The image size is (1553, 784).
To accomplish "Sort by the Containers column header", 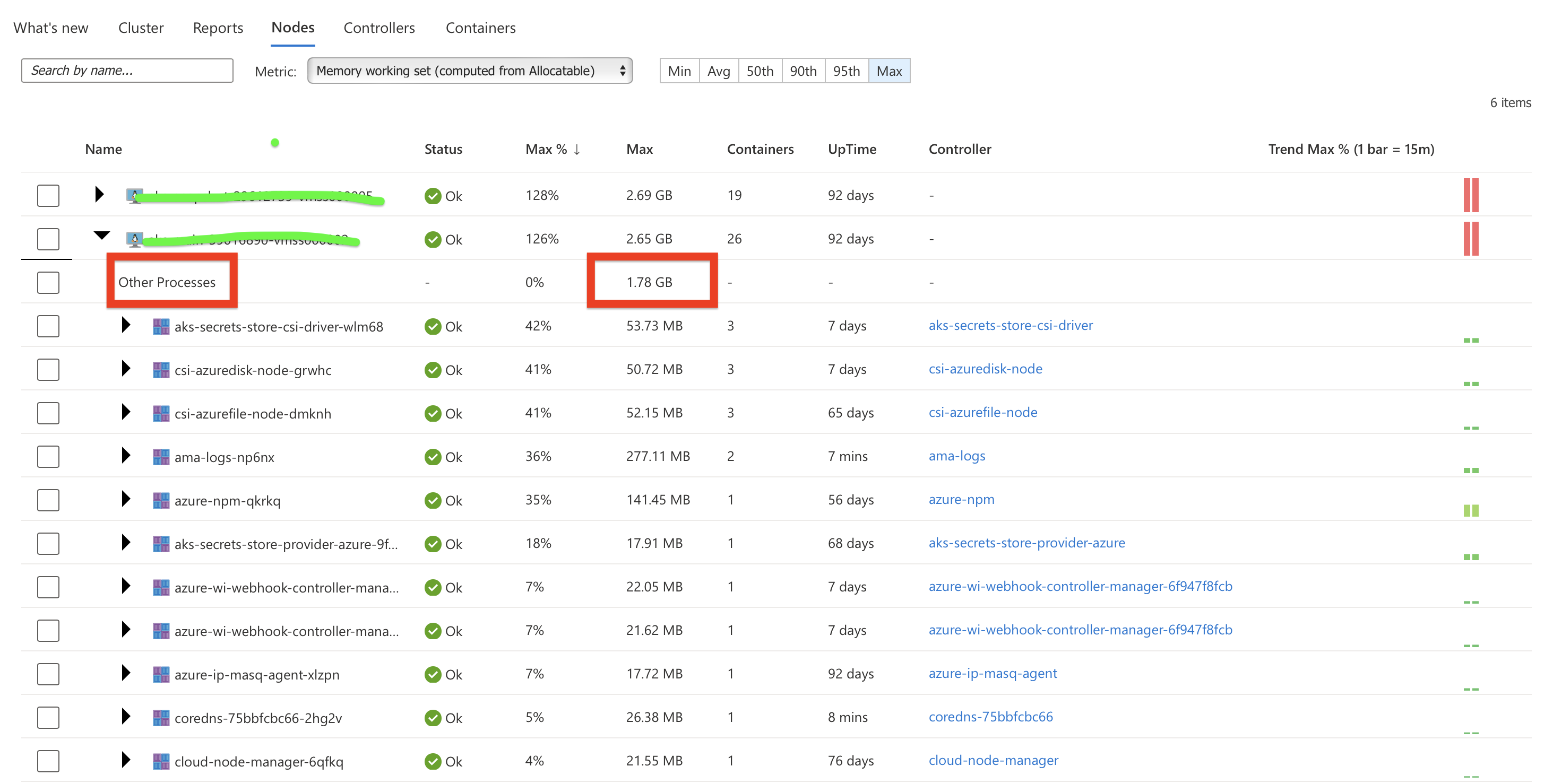I will coord(760,149).
